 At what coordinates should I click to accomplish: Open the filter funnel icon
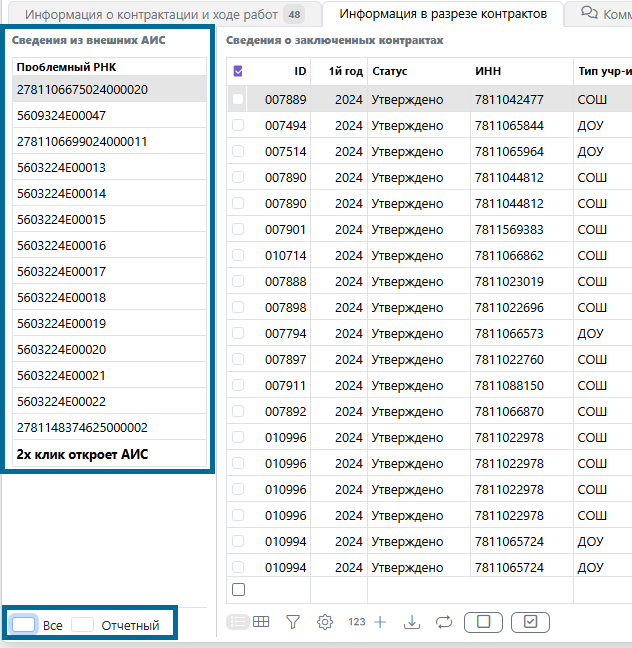tap(293, 622)
